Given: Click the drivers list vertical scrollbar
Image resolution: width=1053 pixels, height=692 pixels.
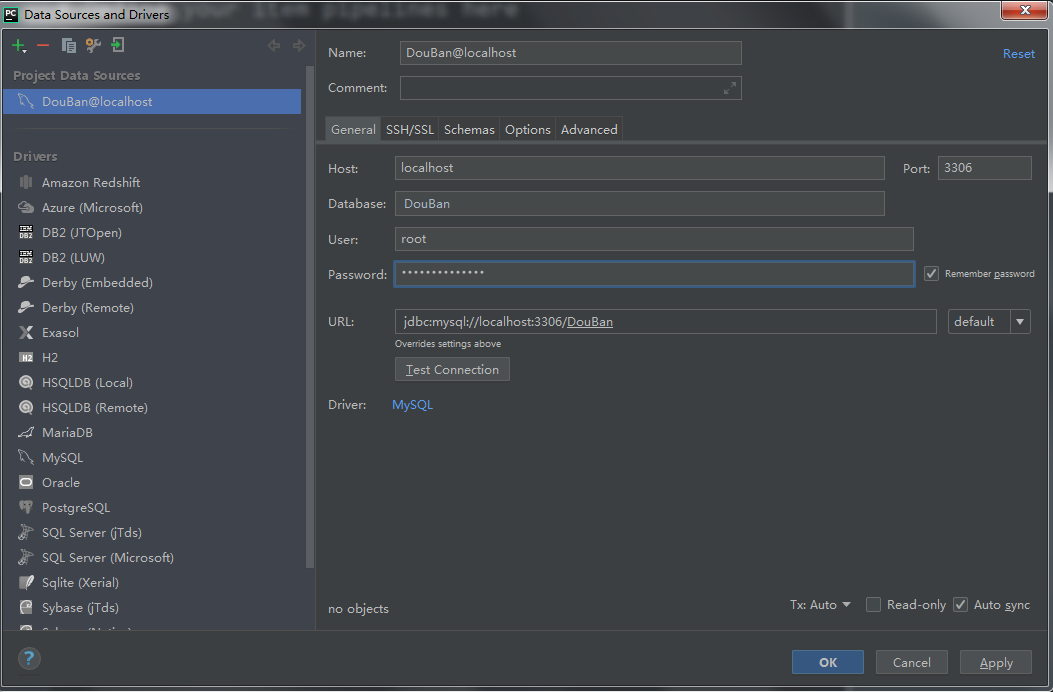Looking at the screenshot, I should [x=310, y=316].
